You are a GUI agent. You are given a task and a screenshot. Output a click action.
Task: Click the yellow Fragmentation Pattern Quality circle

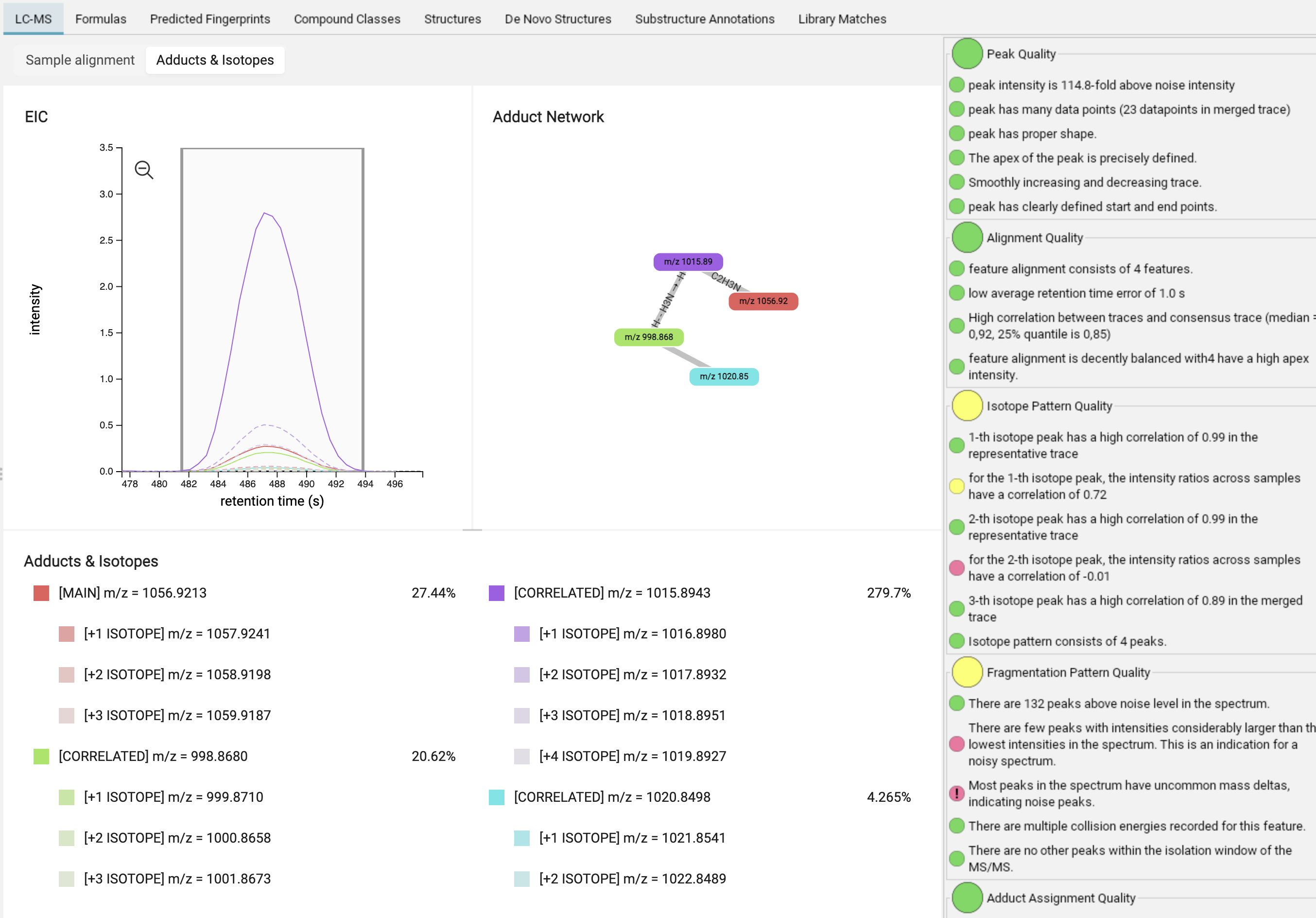point(967,672)
